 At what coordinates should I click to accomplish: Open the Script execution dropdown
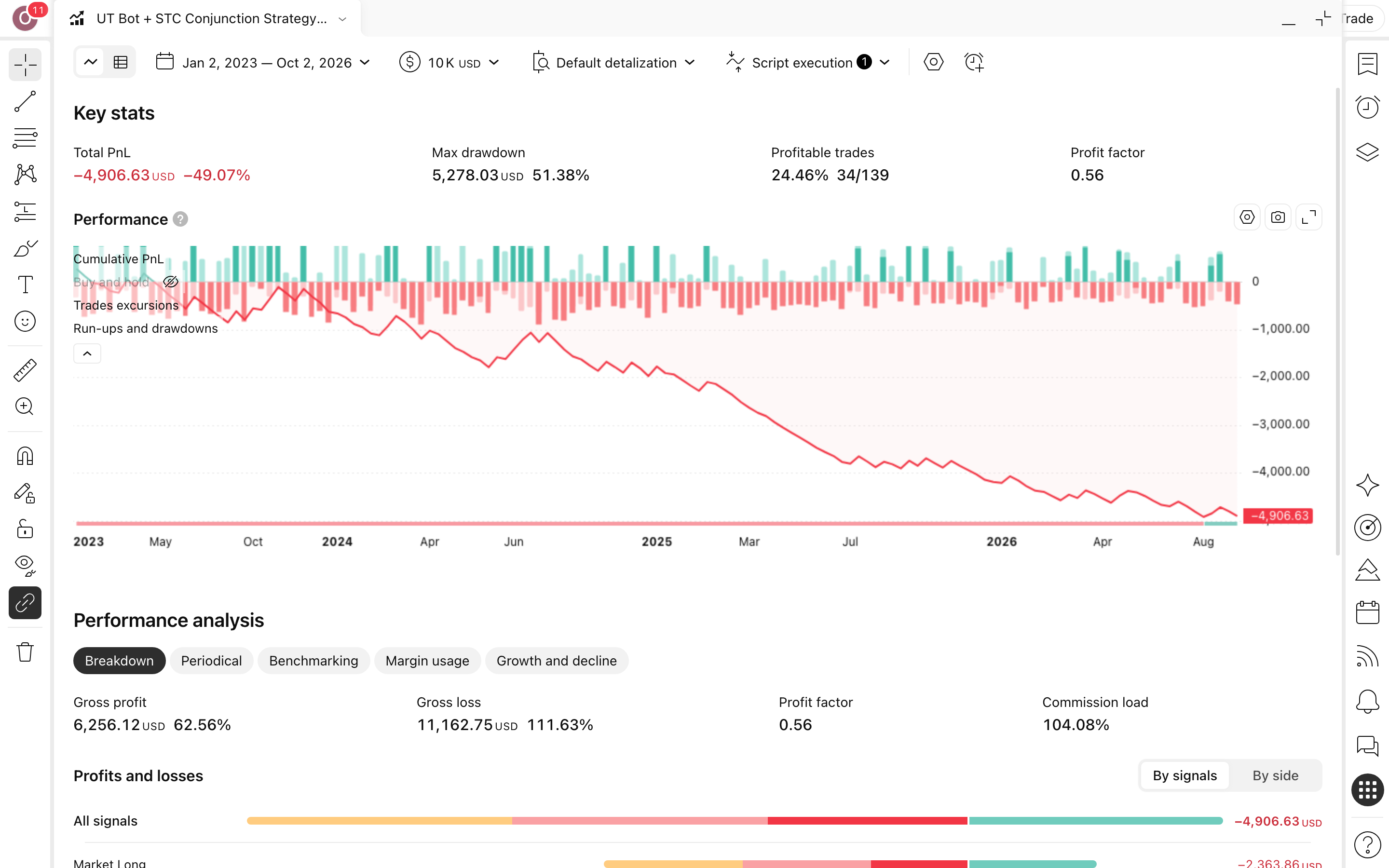pyautogui.click(x=808, y=62)
